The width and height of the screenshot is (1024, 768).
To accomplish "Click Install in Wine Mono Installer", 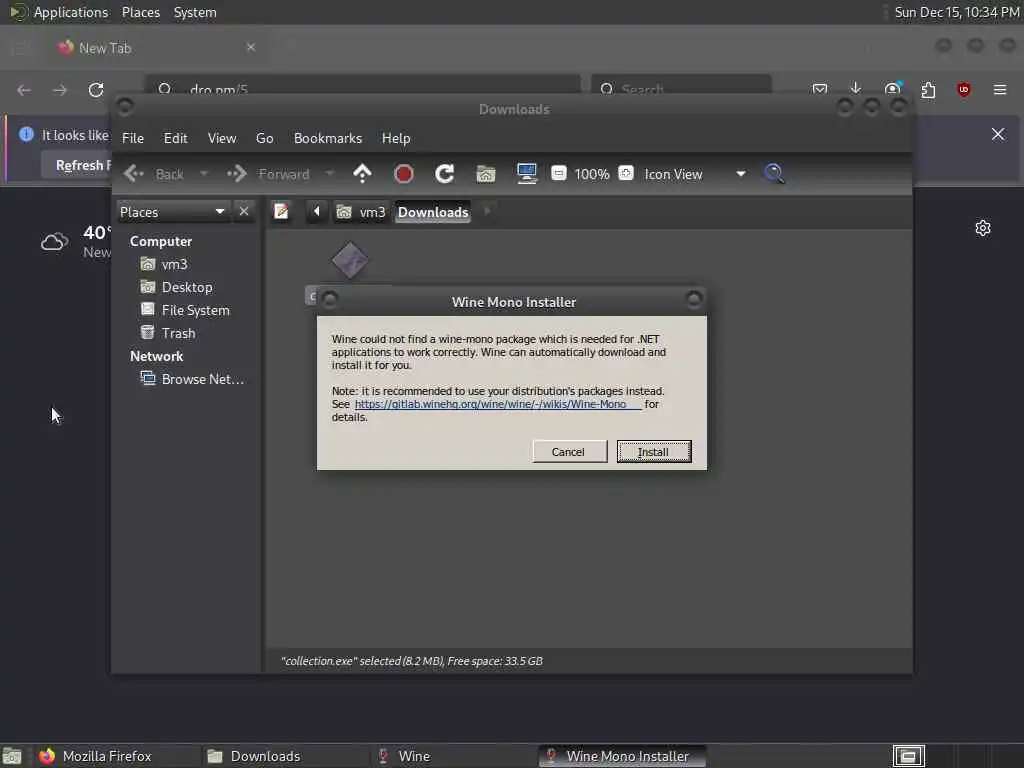I will pyautogui.click(x=654, y=451).
